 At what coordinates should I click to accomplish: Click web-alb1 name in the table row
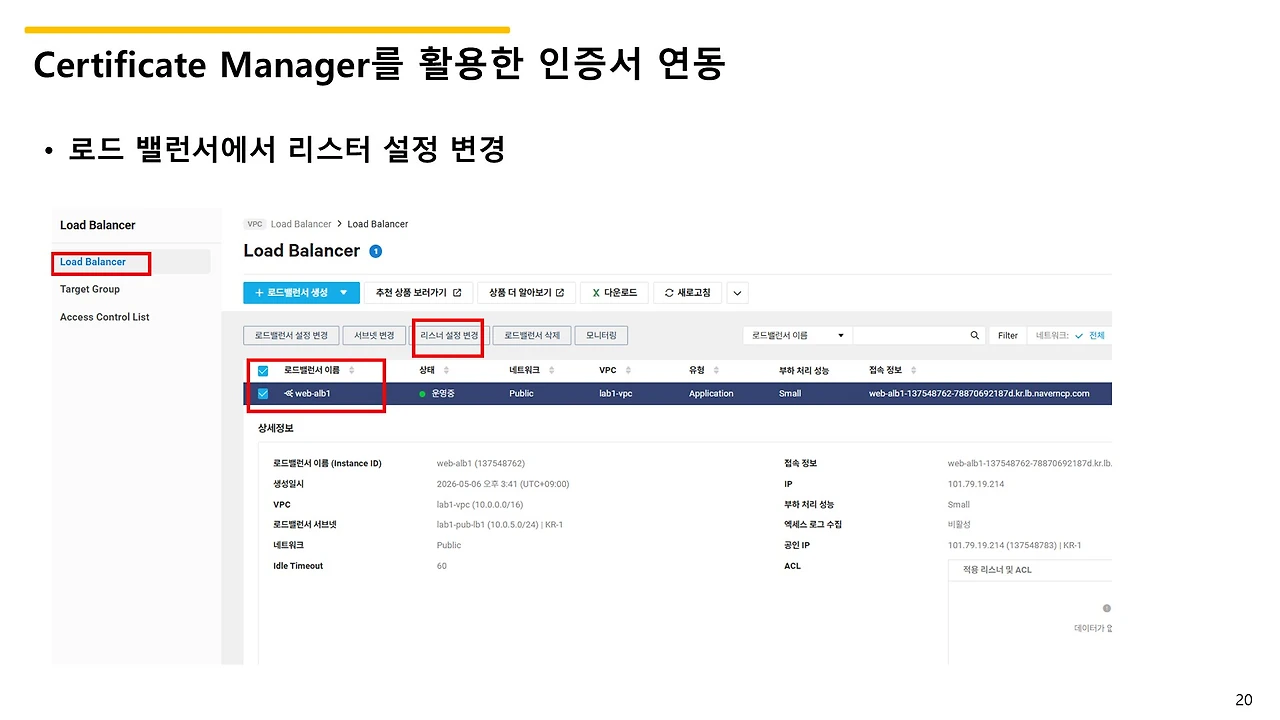pyautogui.click(x=313, y=394)
